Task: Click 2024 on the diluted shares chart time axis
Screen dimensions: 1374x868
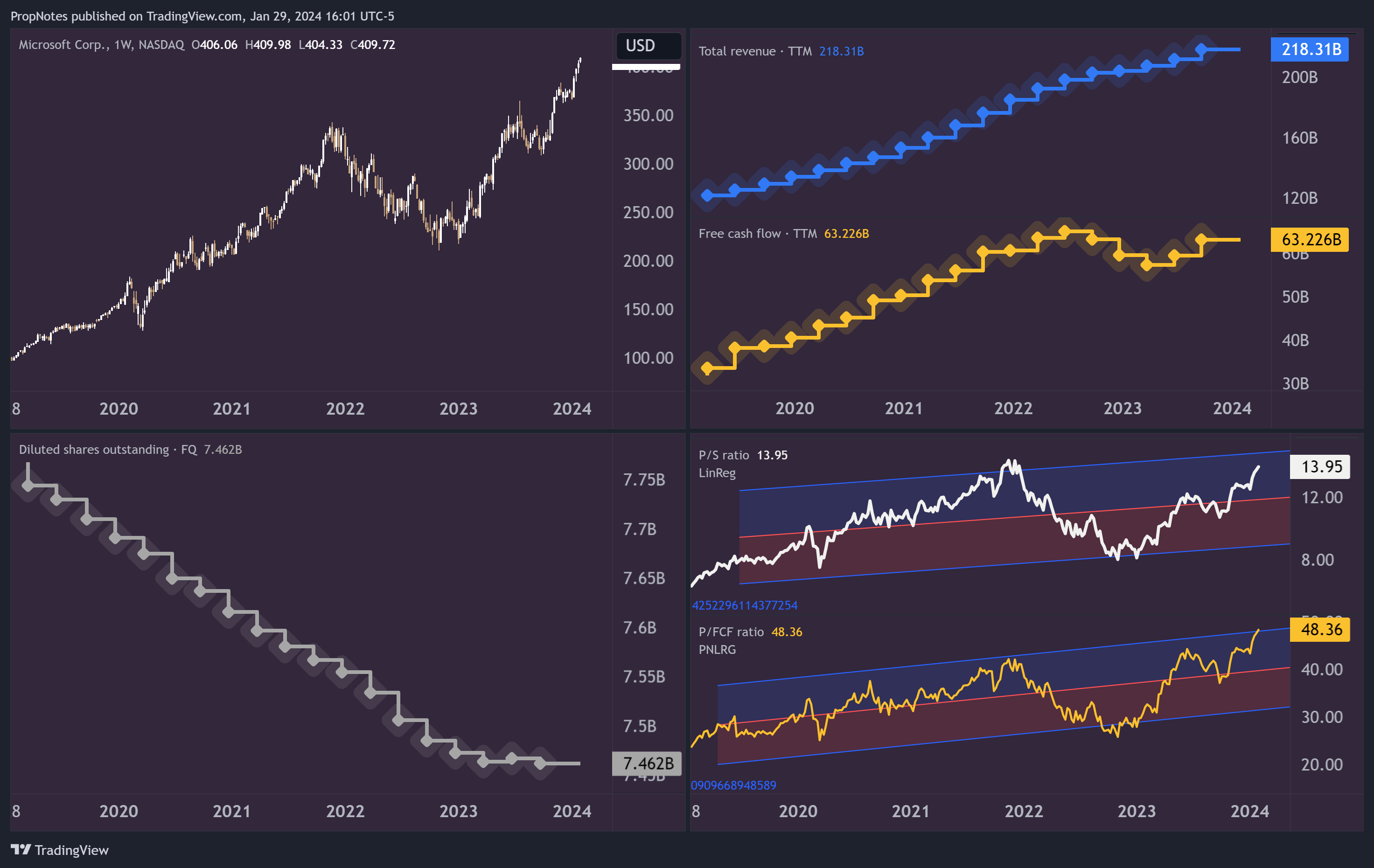Action: (x=572, y=811)
